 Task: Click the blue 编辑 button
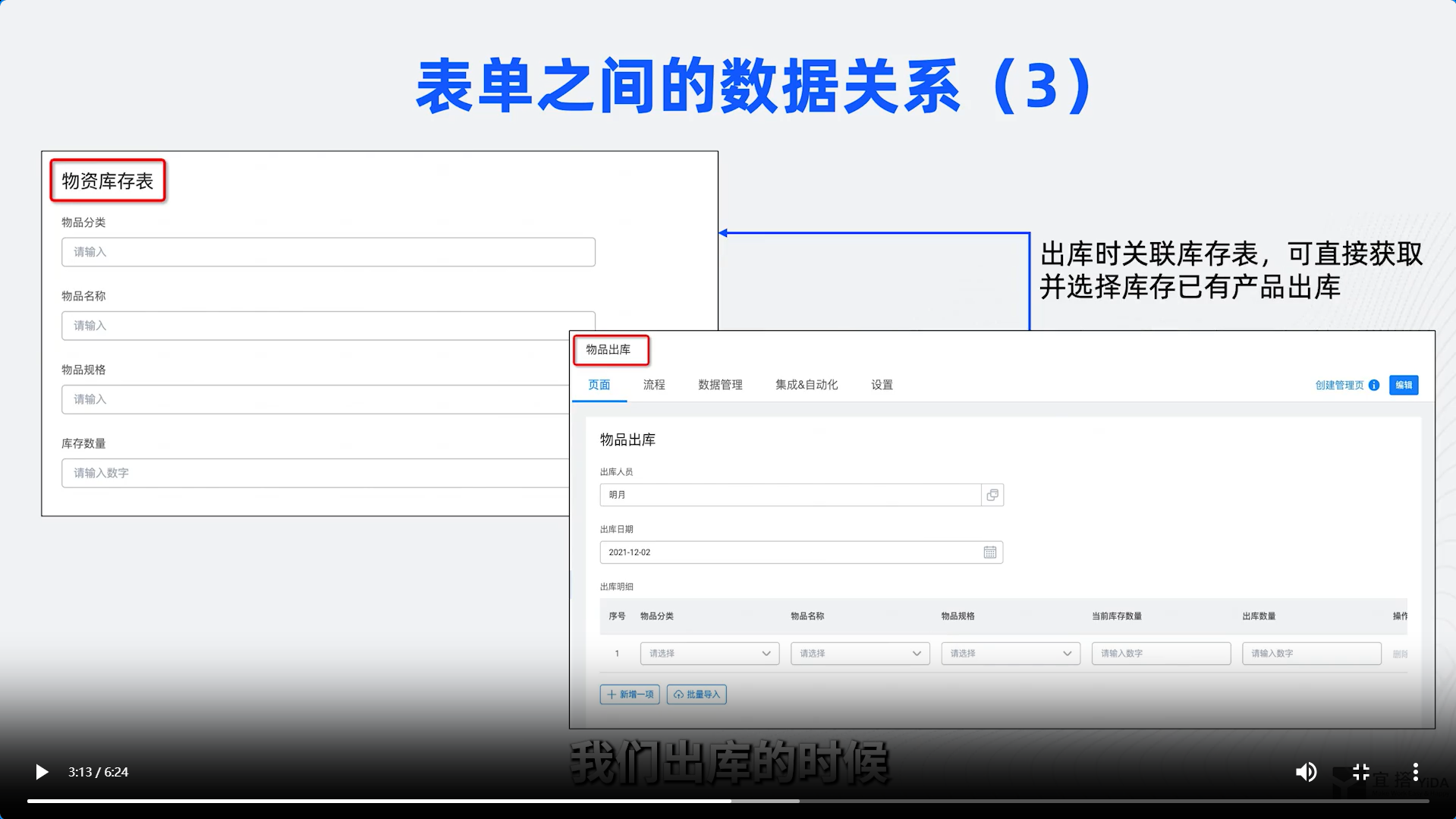click(x=1404, y=385)
